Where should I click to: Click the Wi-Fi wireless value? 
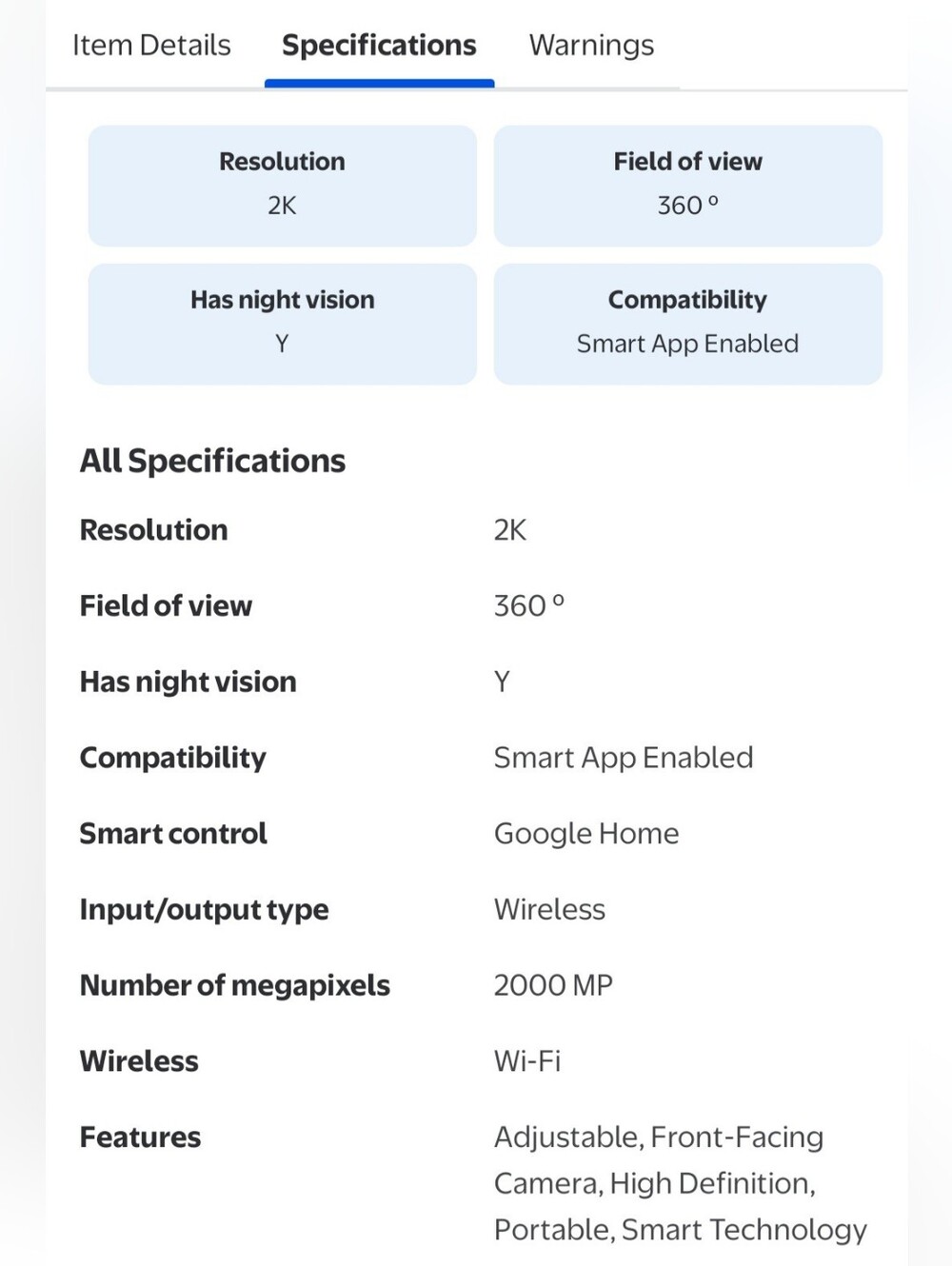527,1061
